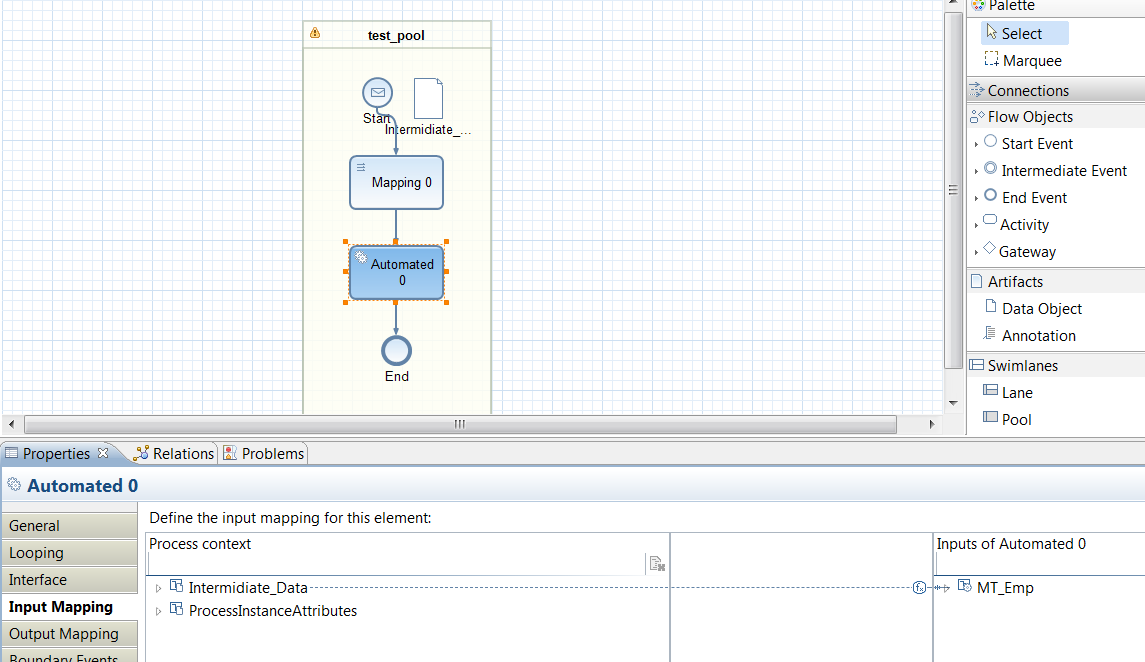Open the Output Mapping section
This screenshot has width=1145, height=662.
(69, 634)
